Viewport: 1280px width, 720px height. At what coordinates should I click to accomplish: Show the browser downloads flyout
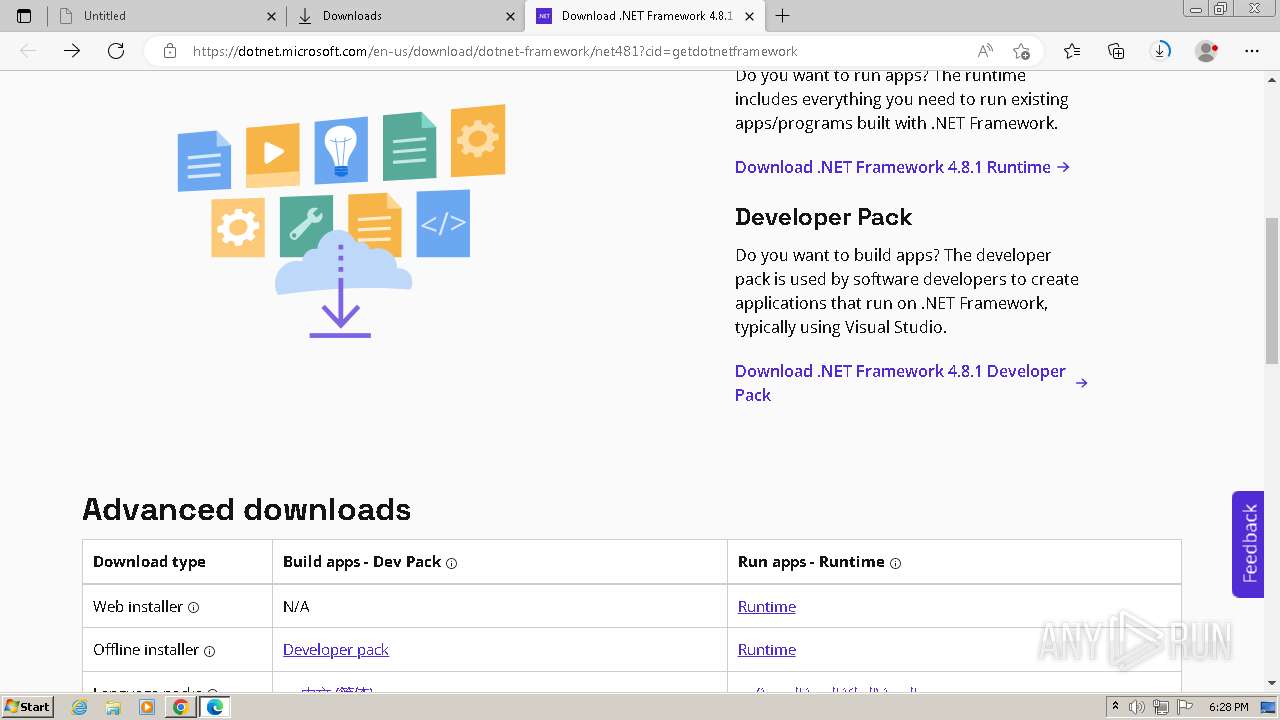tap(1160, 51)
